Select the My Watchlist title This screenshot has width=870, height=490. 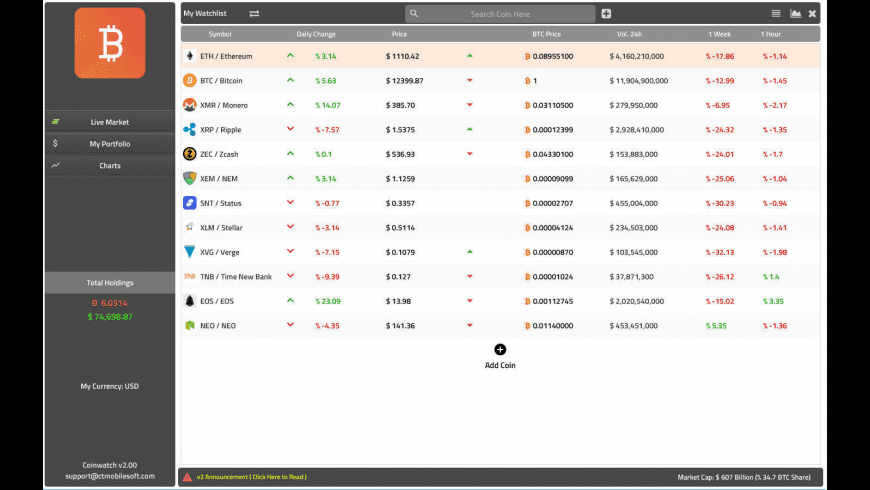click(x=205, y=13)
